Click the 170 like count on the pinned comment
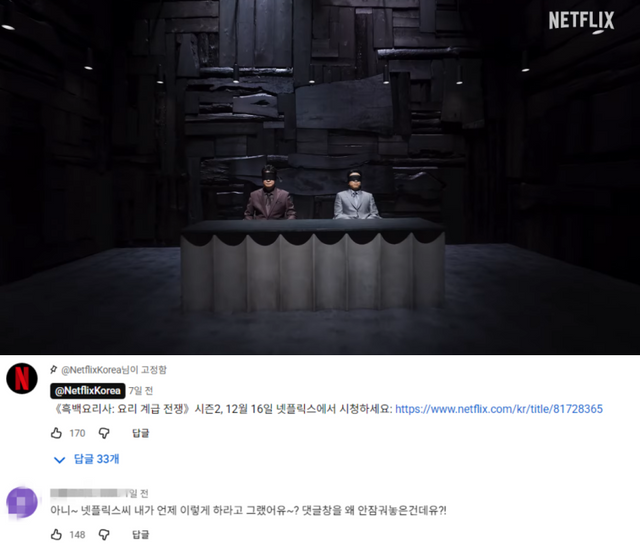This screenshot has width=640, height=552. pyautogui.click(x=77, y=433)
